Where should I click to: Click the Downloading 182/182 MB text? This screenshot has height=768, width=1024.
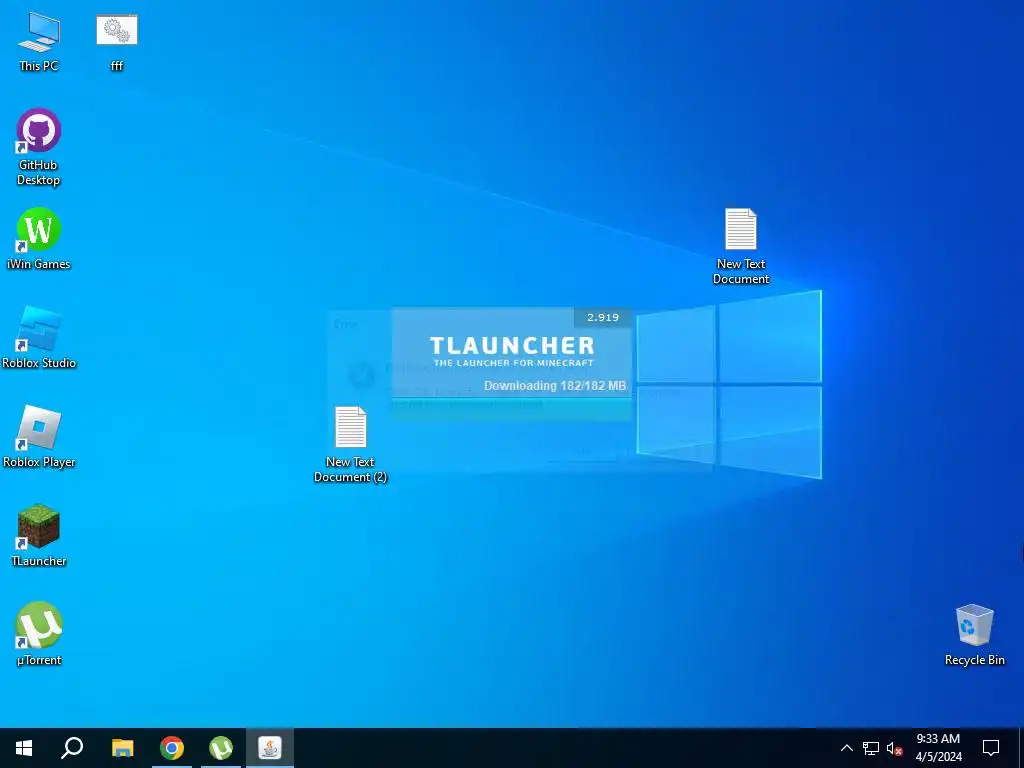click(x=555, y=385)
